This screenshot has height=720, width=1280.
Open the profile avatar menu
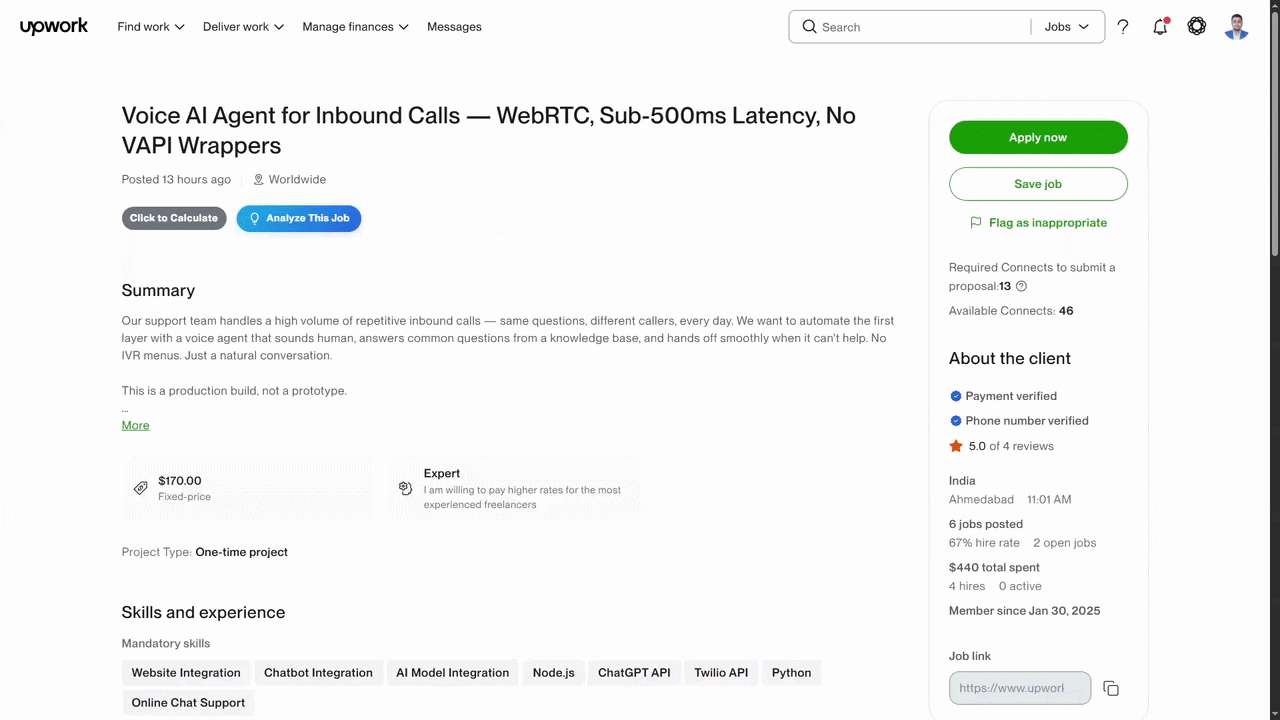pos(1237,27)
